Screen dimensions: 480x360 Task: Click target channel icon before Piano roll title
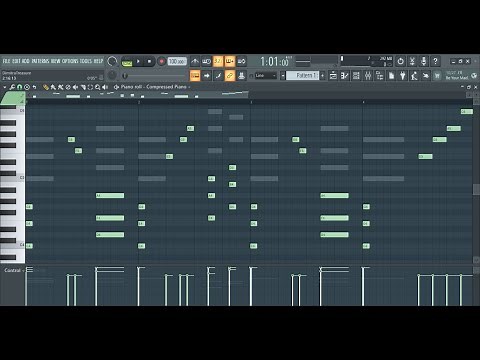click(116, 87)
